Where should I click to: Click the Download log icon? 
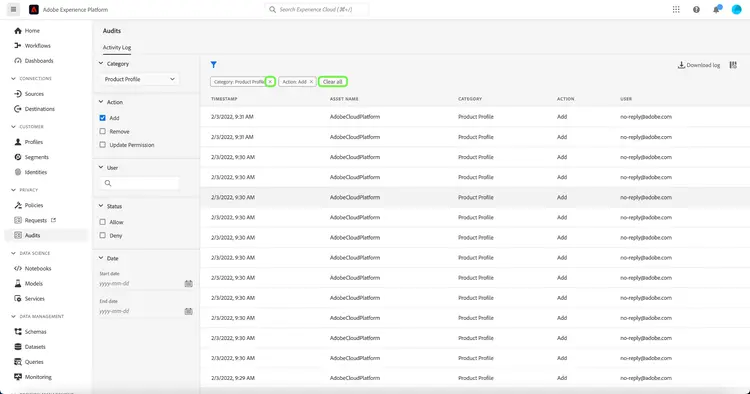tap(681, 65)
